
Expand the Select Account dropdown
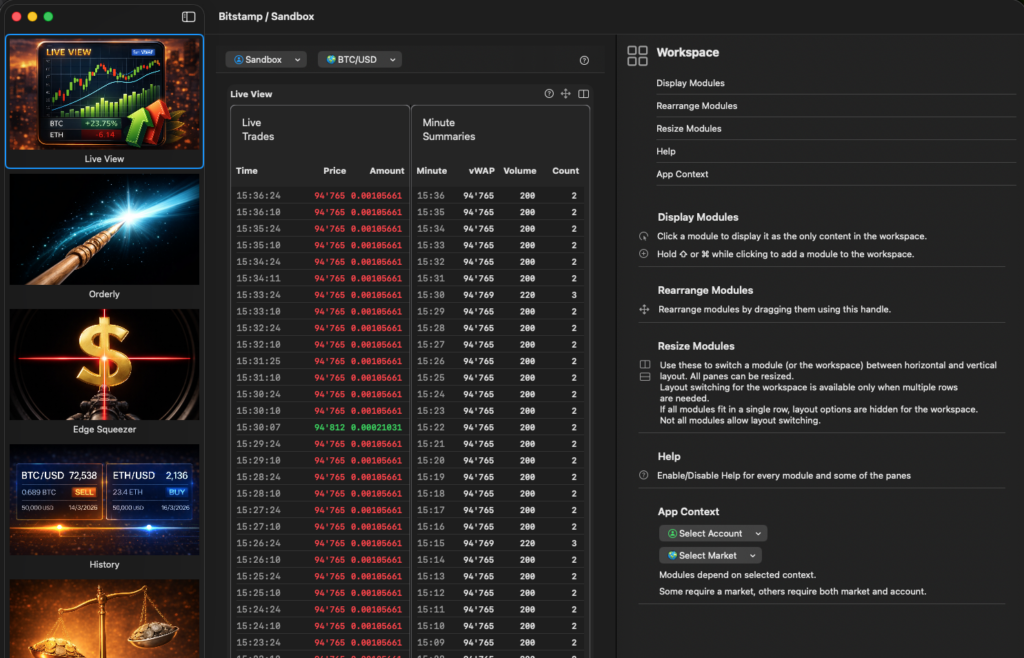pos(712,534)
